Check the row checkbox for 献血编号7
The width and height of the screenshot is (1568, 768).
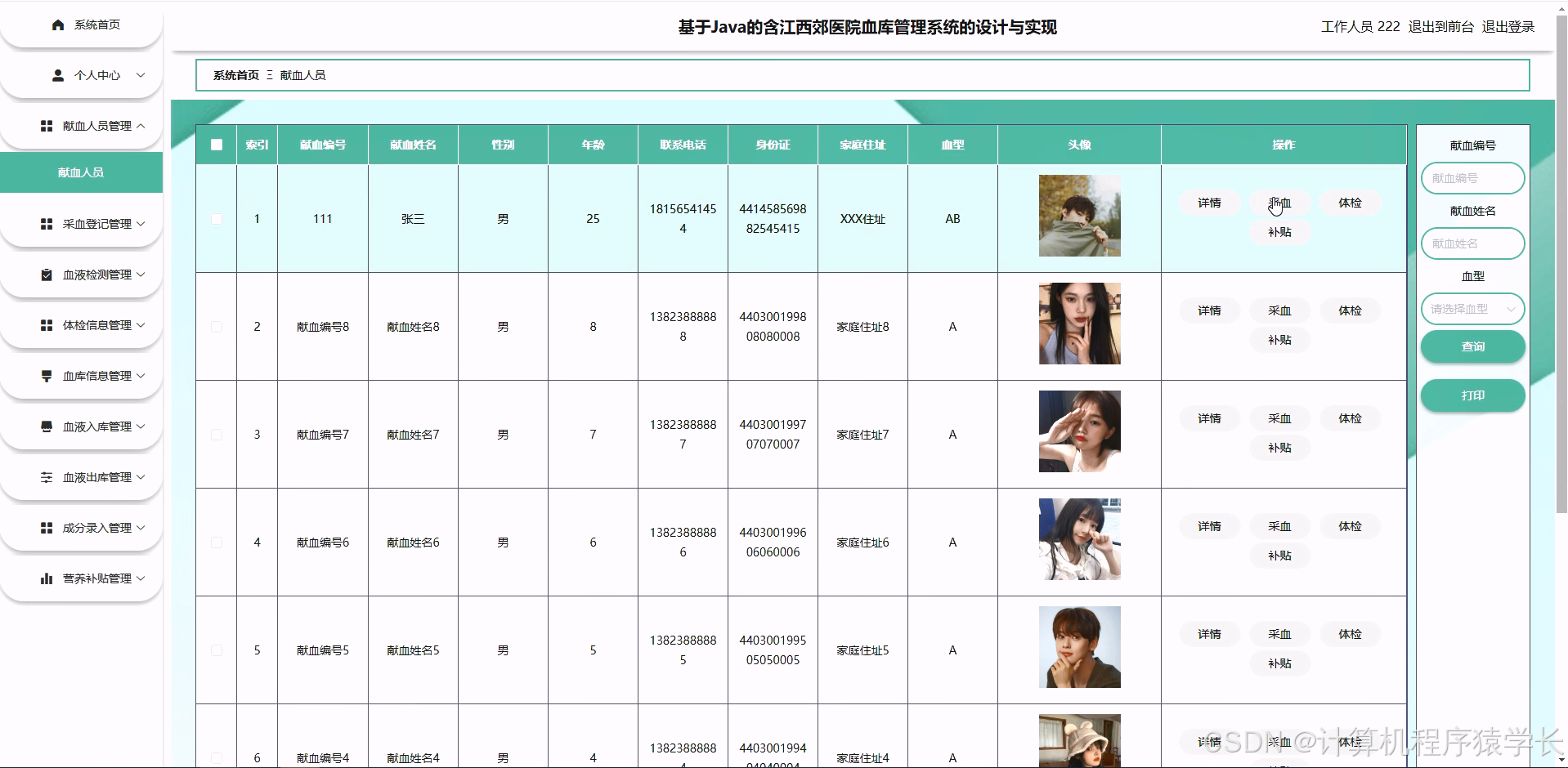[x=217, y=435]
